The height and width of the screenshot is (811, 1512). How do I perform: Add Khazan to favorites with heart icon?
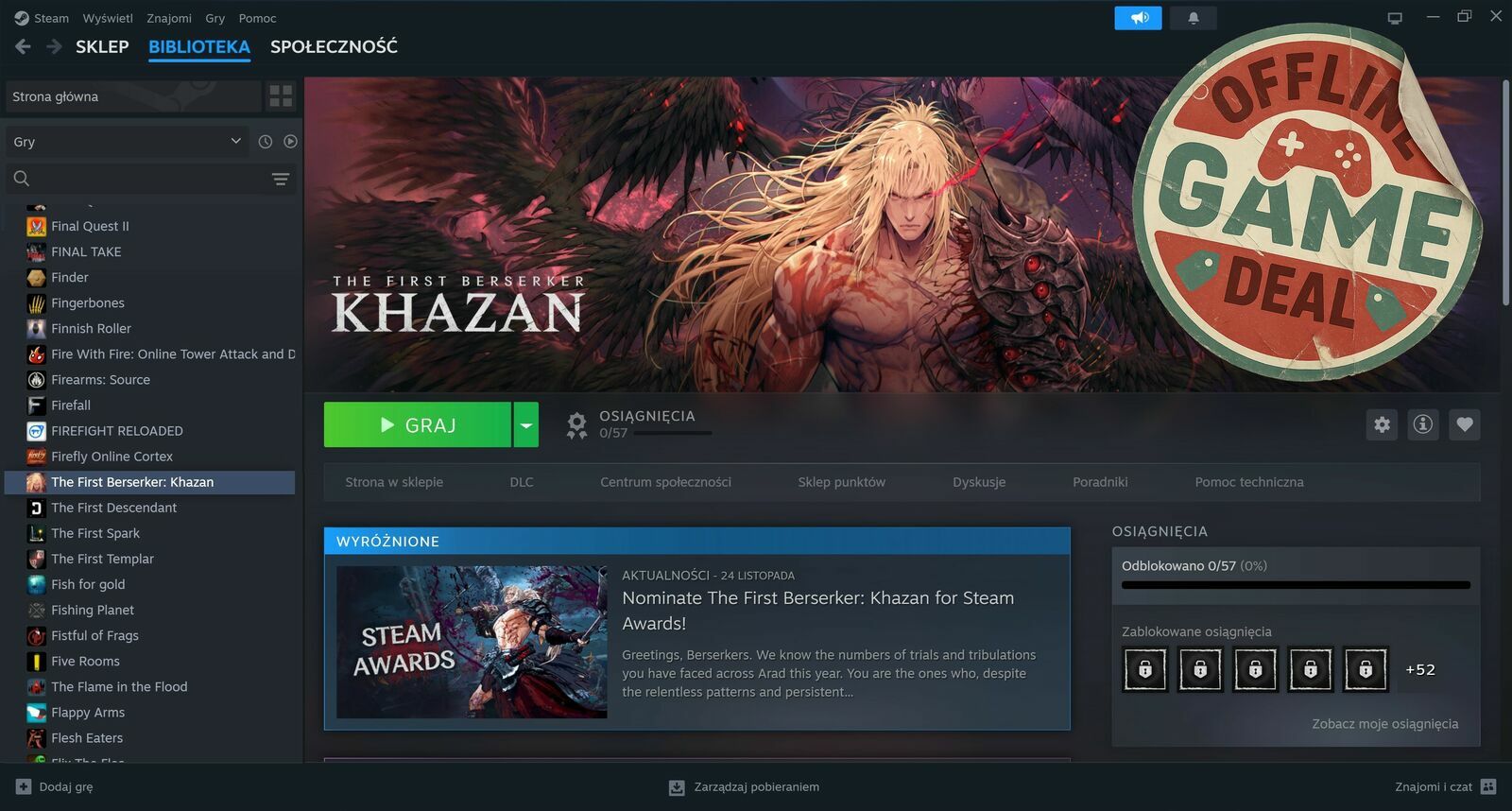[1464, 424]
